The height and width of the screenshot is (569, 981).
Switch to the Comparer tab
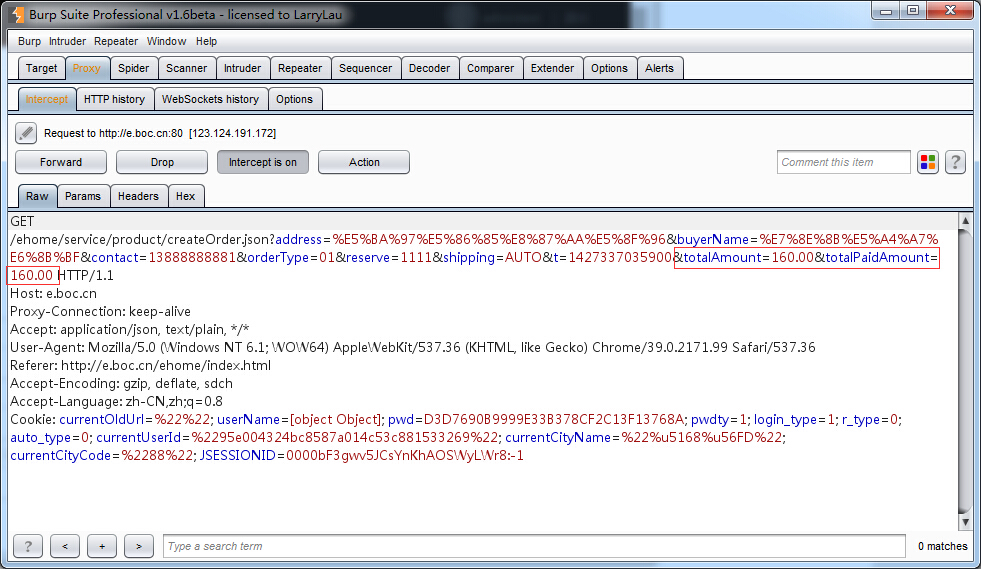(x=490, y=68)
